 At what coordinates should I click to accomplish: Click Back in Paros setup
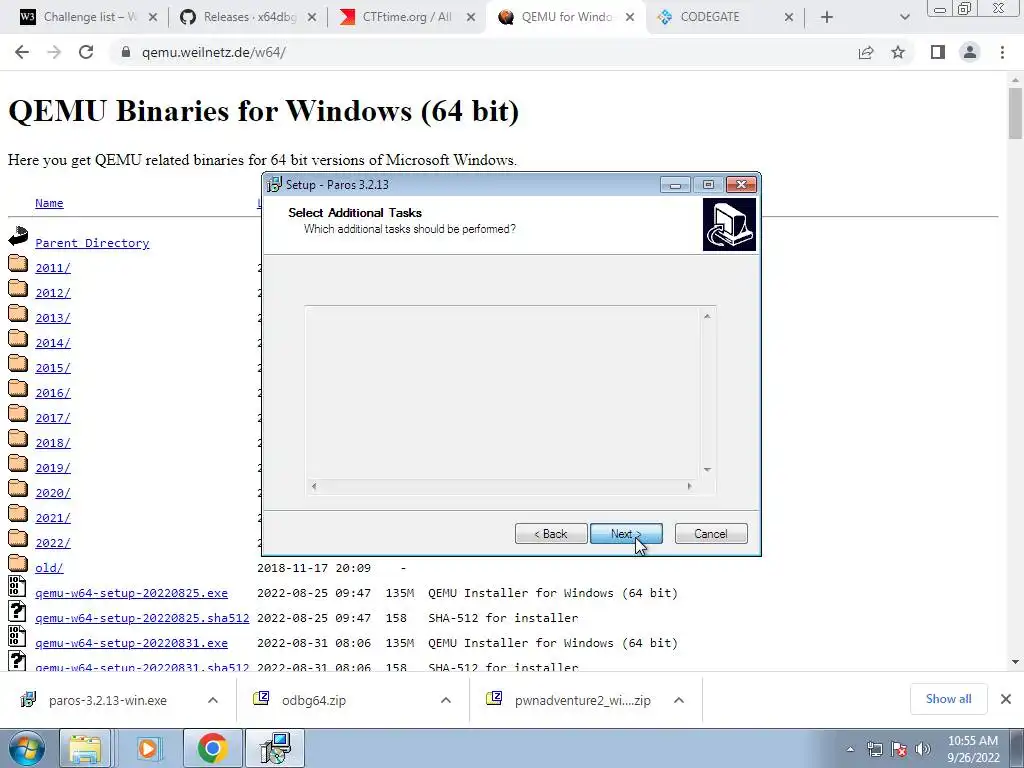[x=551, y=534]
